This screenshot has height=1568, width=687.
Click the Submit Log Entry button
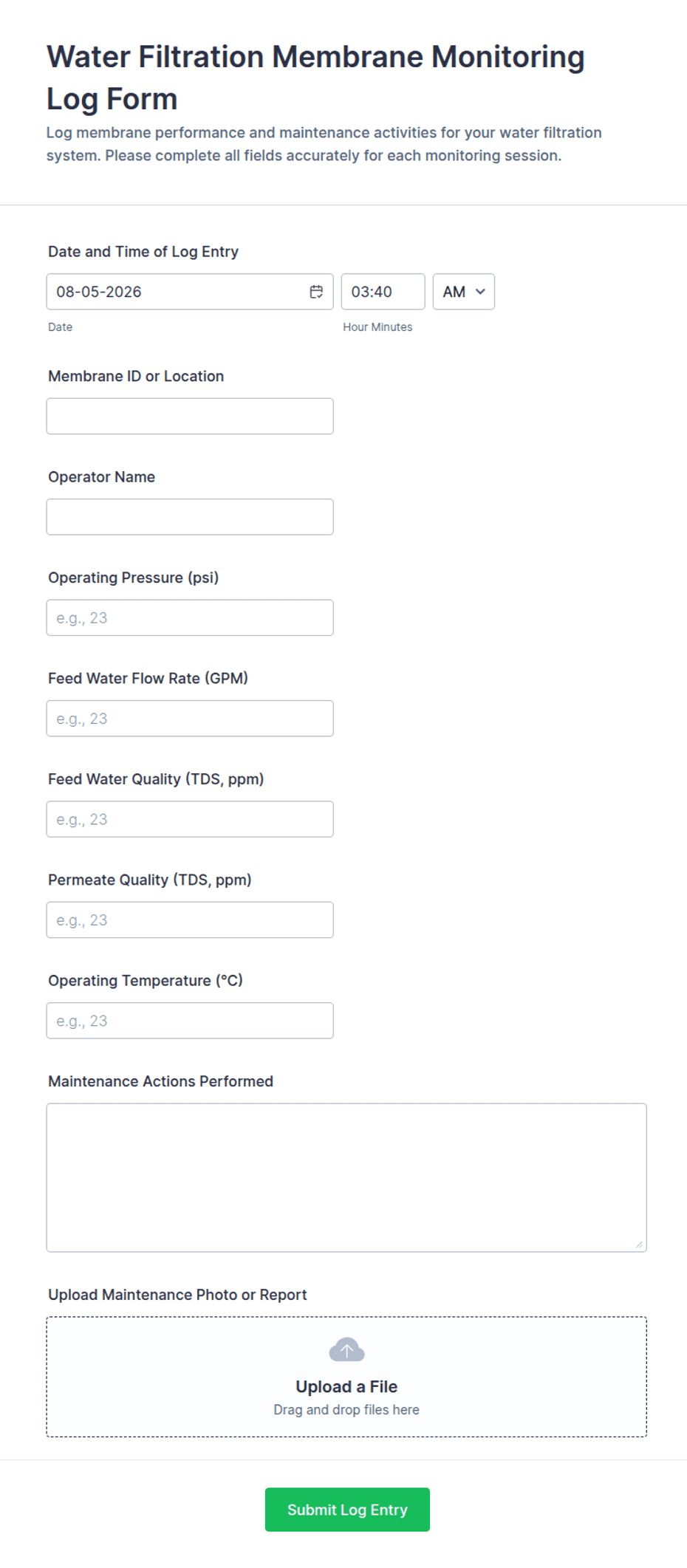point(347,1509)
